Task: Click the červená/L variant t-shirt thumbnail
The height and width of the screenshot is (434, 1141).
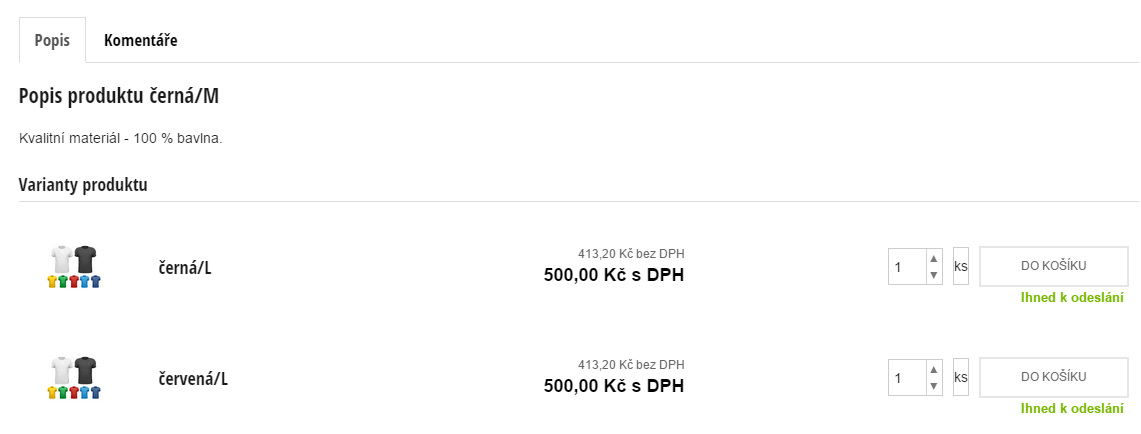Action: [74, 378]
